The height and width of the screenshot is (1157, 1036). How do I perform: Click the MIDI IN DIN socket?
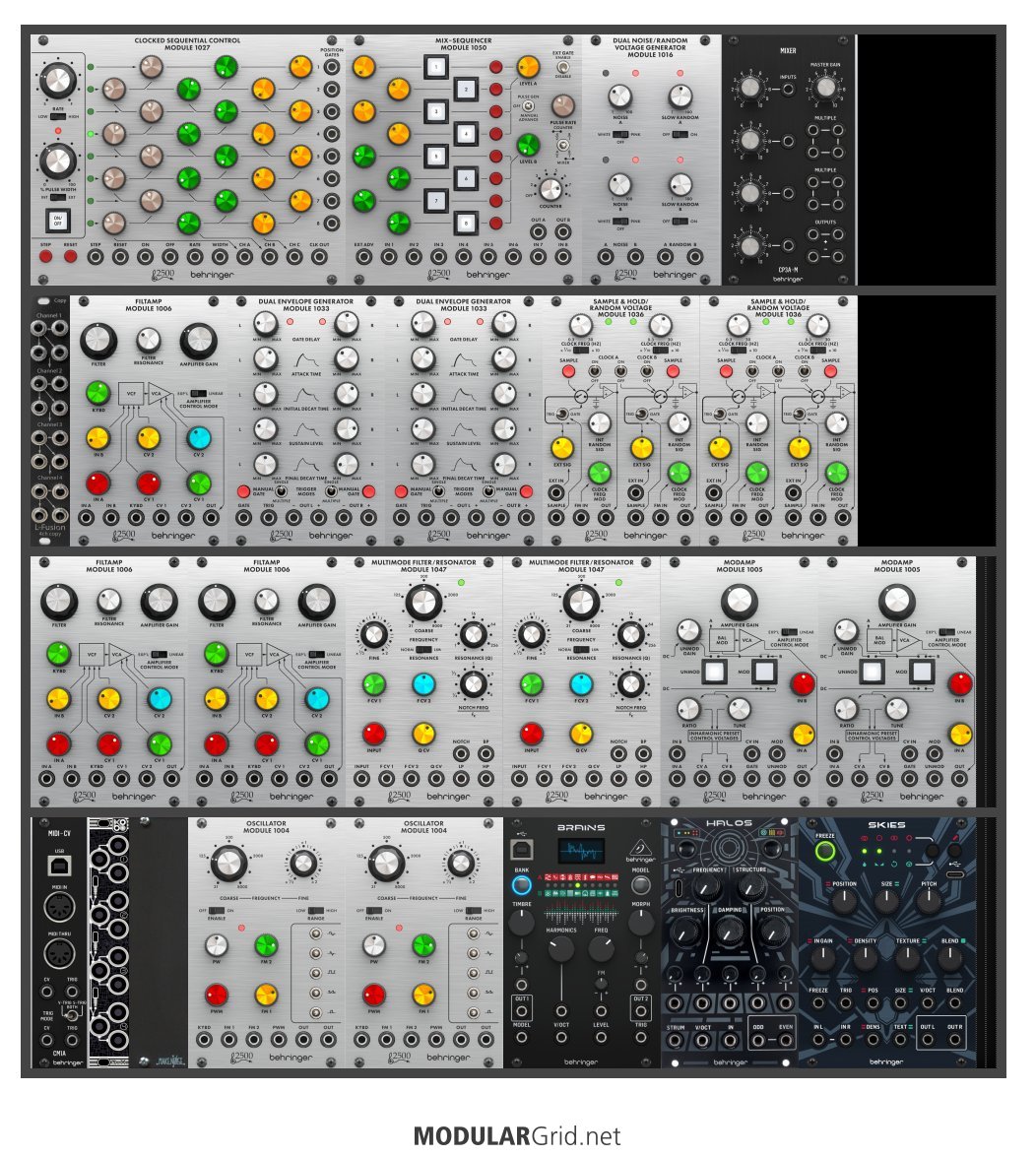pos(59,908)
